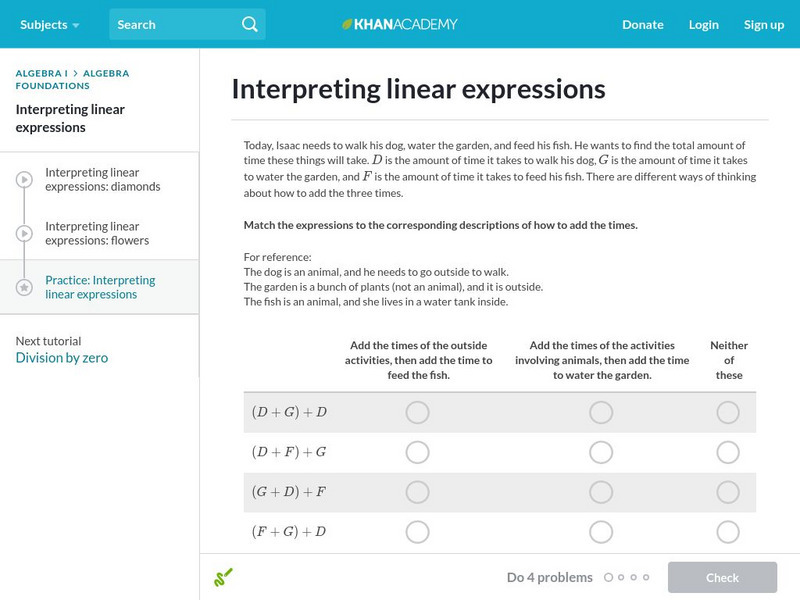
Task: Click the first progress dot near 'Do 4 problems'
Action: [610, 577]
